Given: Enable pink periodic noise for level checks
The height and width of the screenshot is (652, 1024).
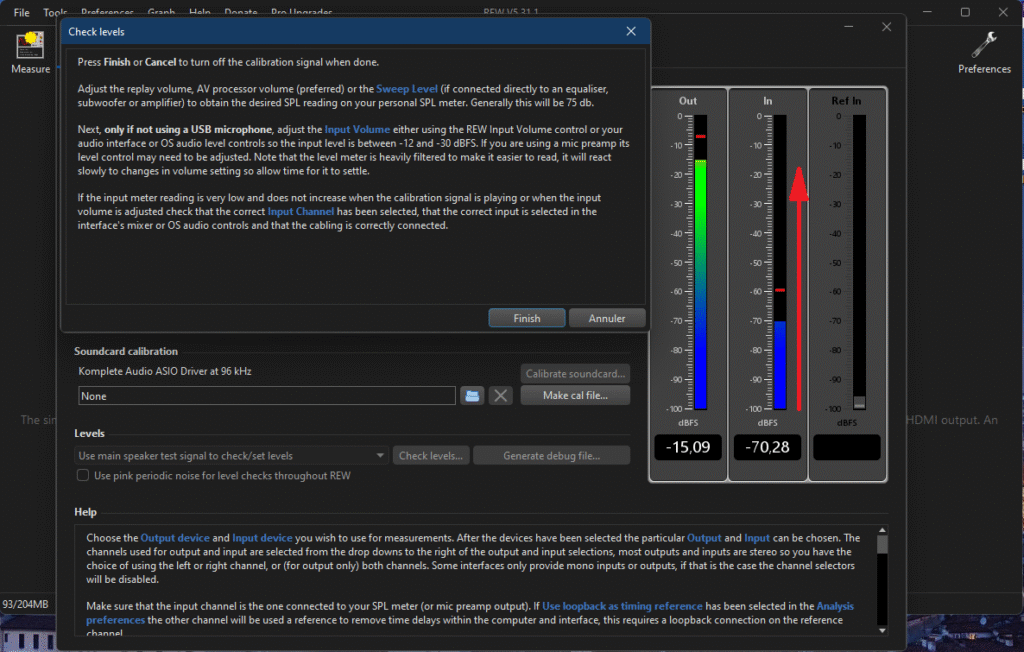Looking at the screenshot, I should (x=84, y=476).
